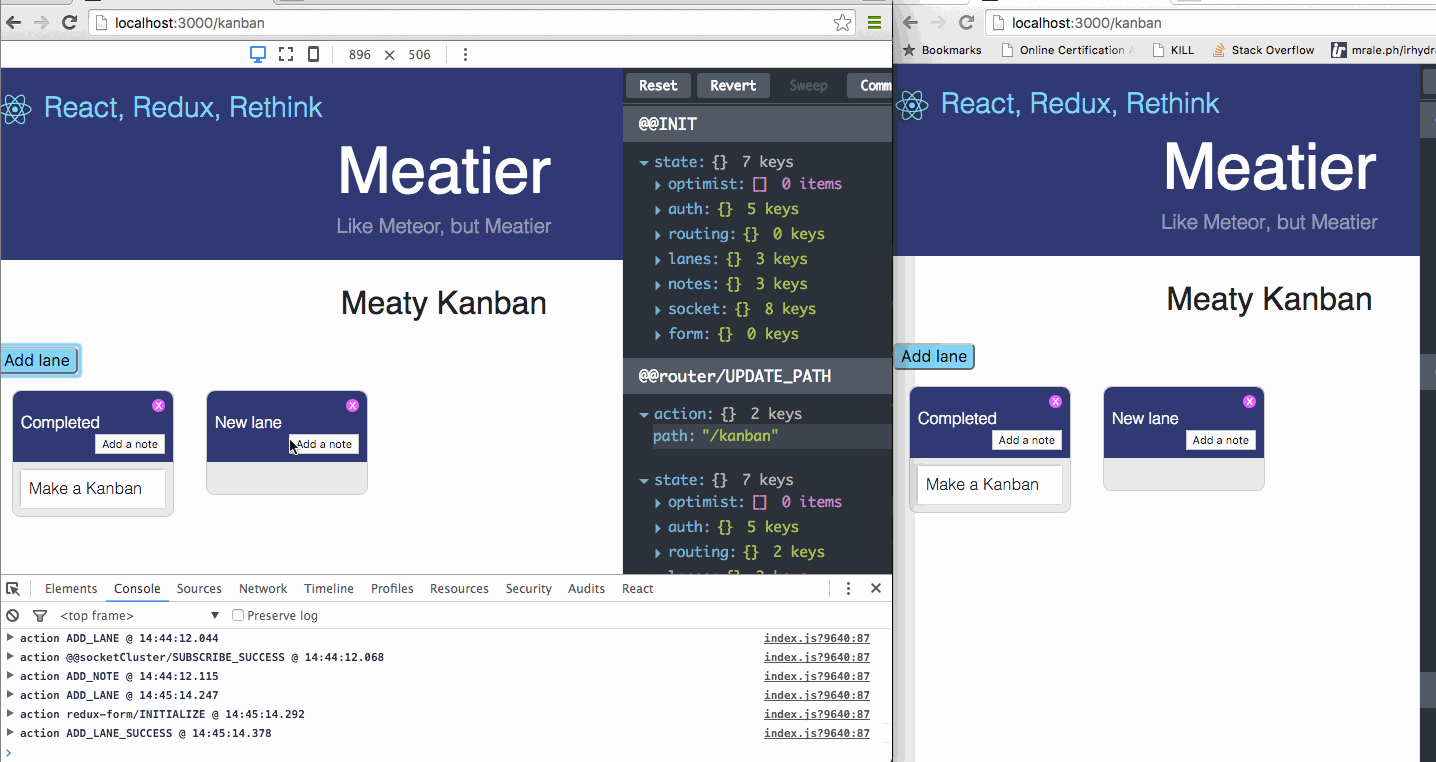Viewport: 1436px width, 762px height.
Task: Open the Bookmarks star folder in right window
Action: click(942, 50)
